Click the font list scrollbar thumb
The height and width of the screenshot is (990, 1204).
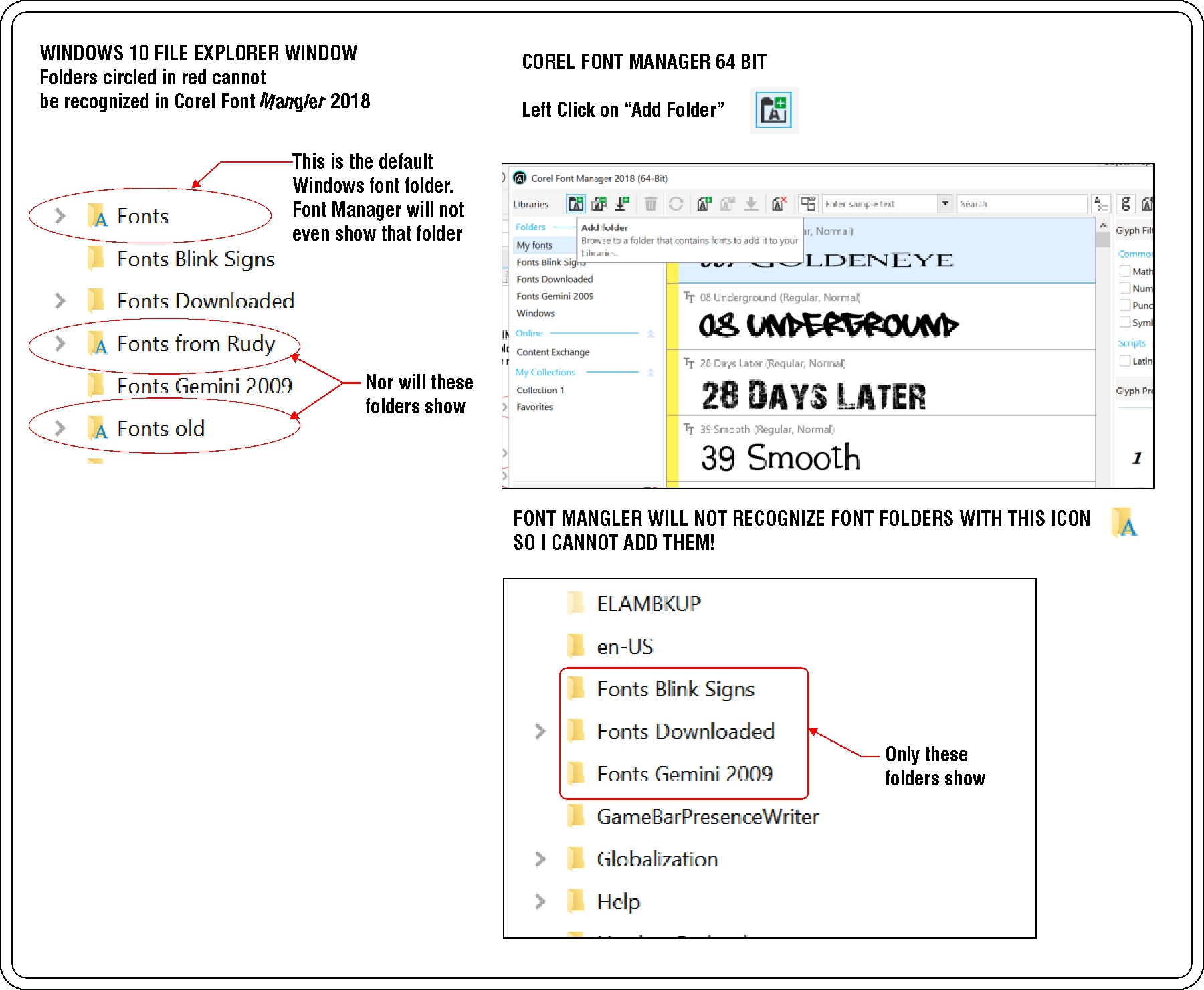pyautogui.click(x=1103, y=241)
